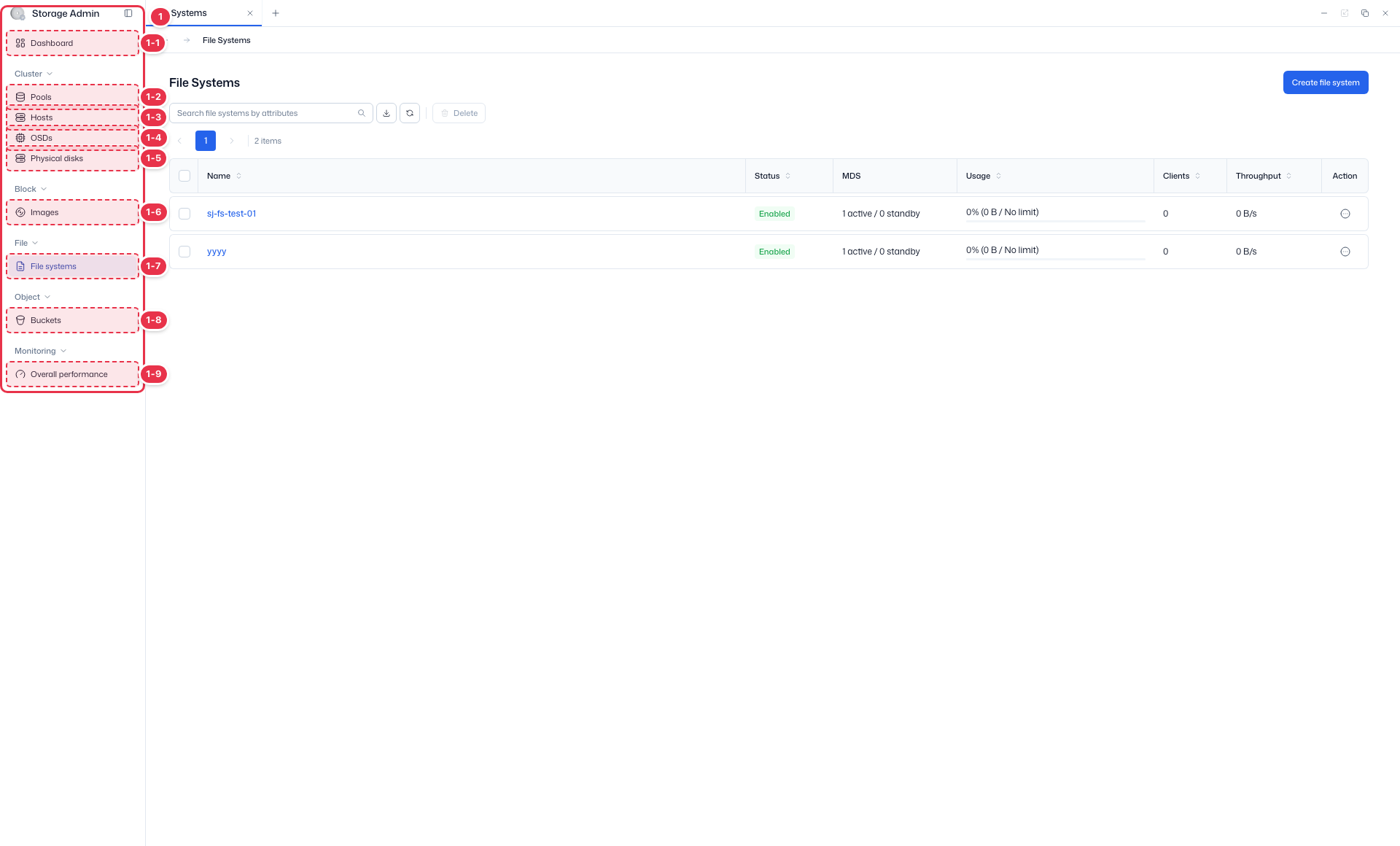Sort by Name using the sort icon
The height and width of the screenshot is (846, 1400).
[239, 176]
